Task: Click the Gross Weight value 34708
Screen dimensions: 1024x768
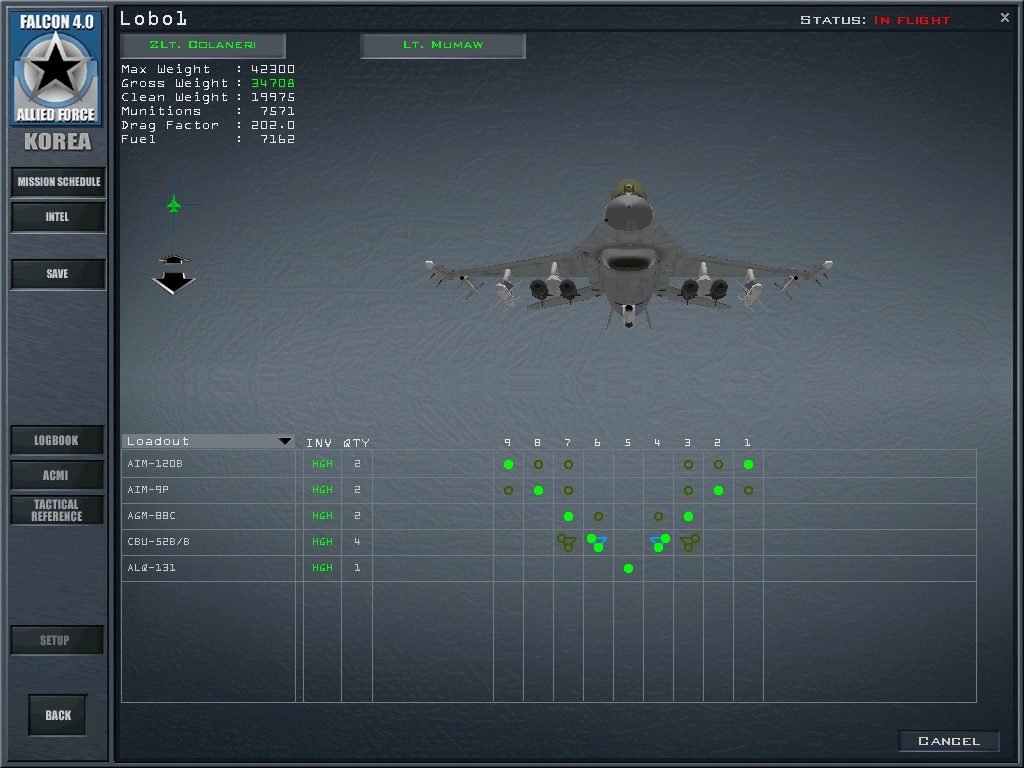Action: (x=273, y=84)
